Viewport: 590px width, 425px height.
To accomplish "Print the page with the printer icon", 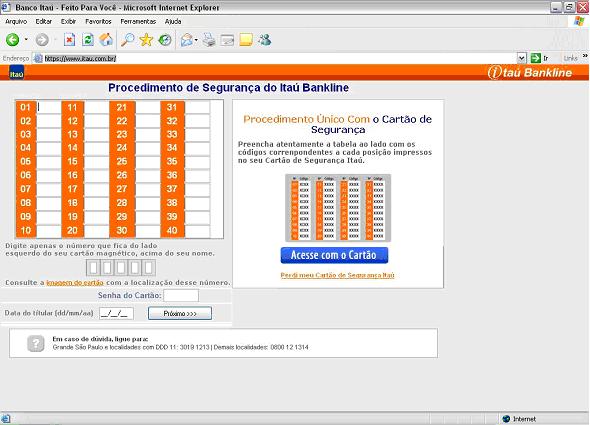I will [209, 40].
